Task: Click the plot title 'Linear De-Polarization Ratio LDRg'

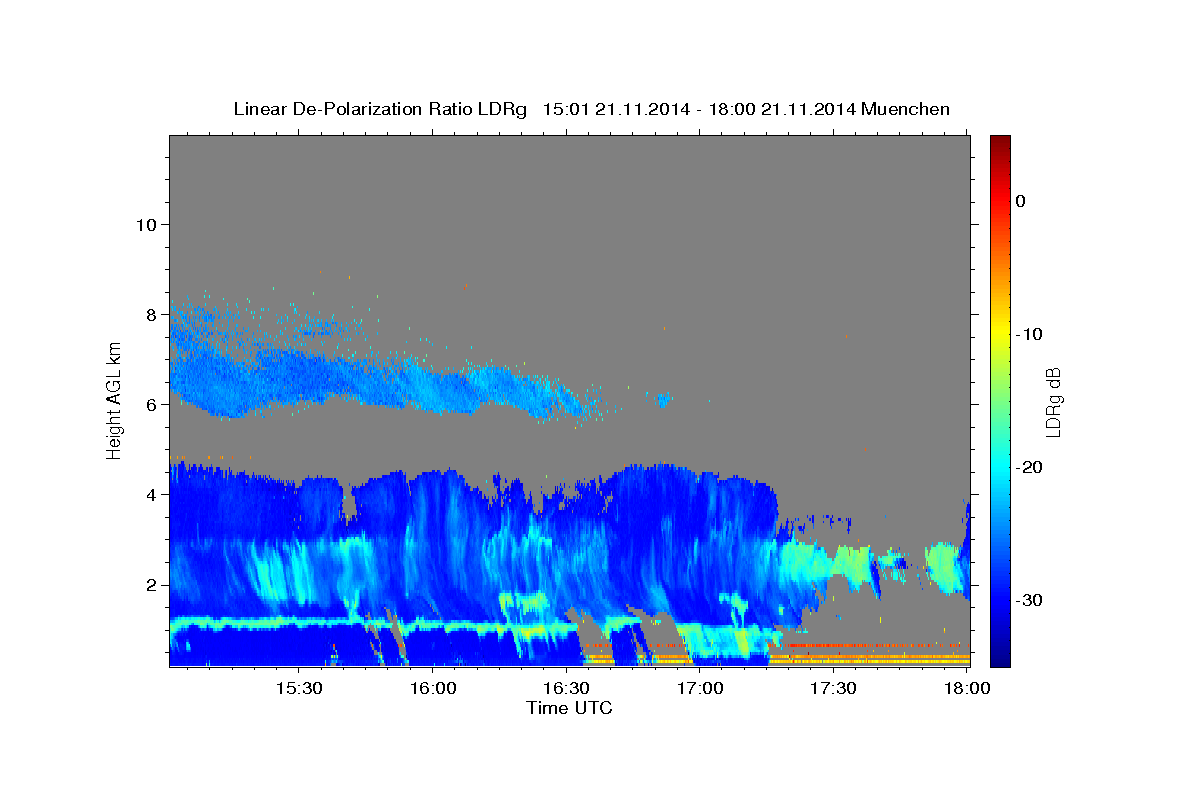Action: tap(379, 109)
